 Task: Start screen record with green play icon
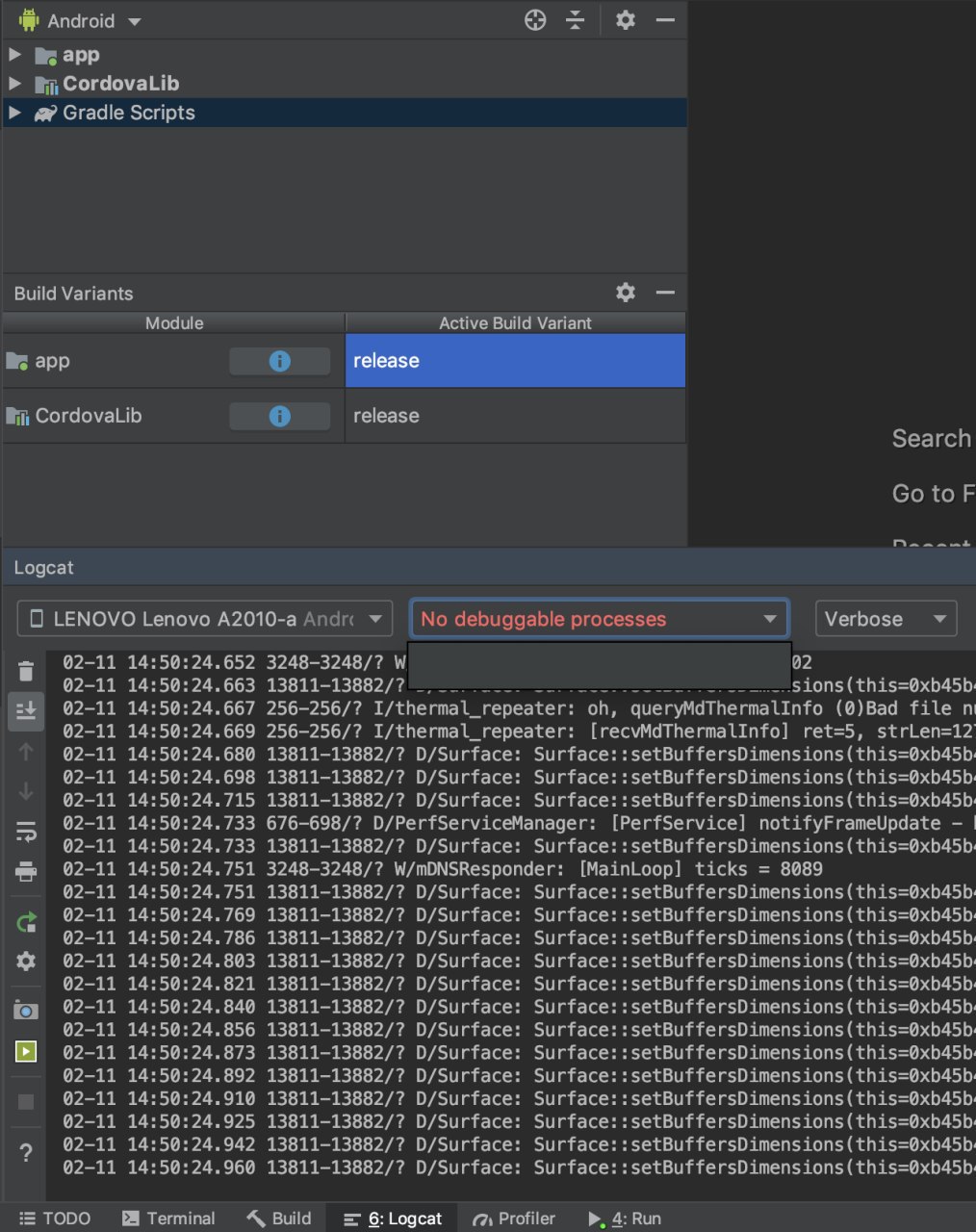point(26,1052)
